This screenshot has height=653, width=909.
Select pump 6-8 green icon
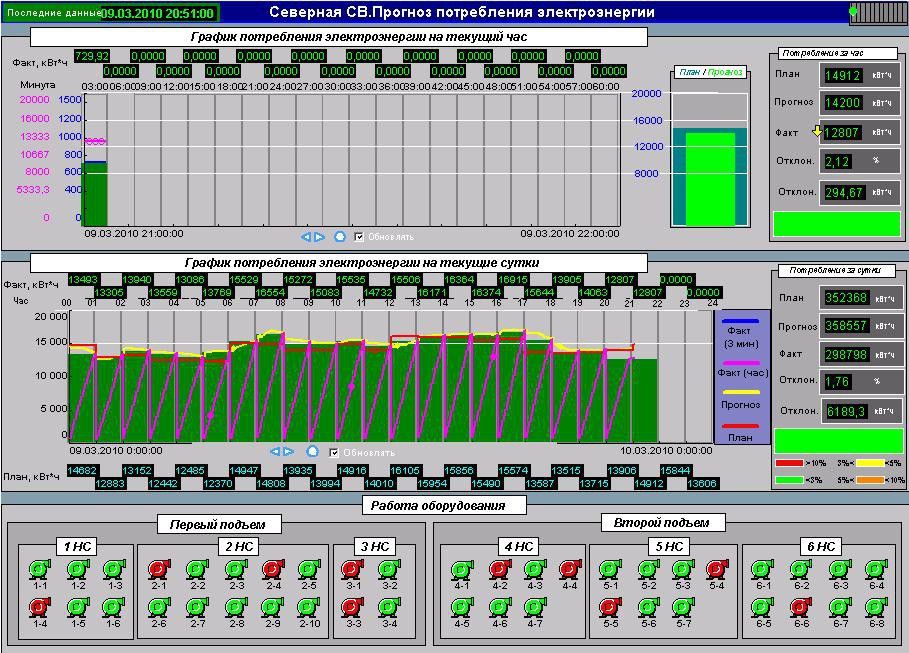[876, 607]
